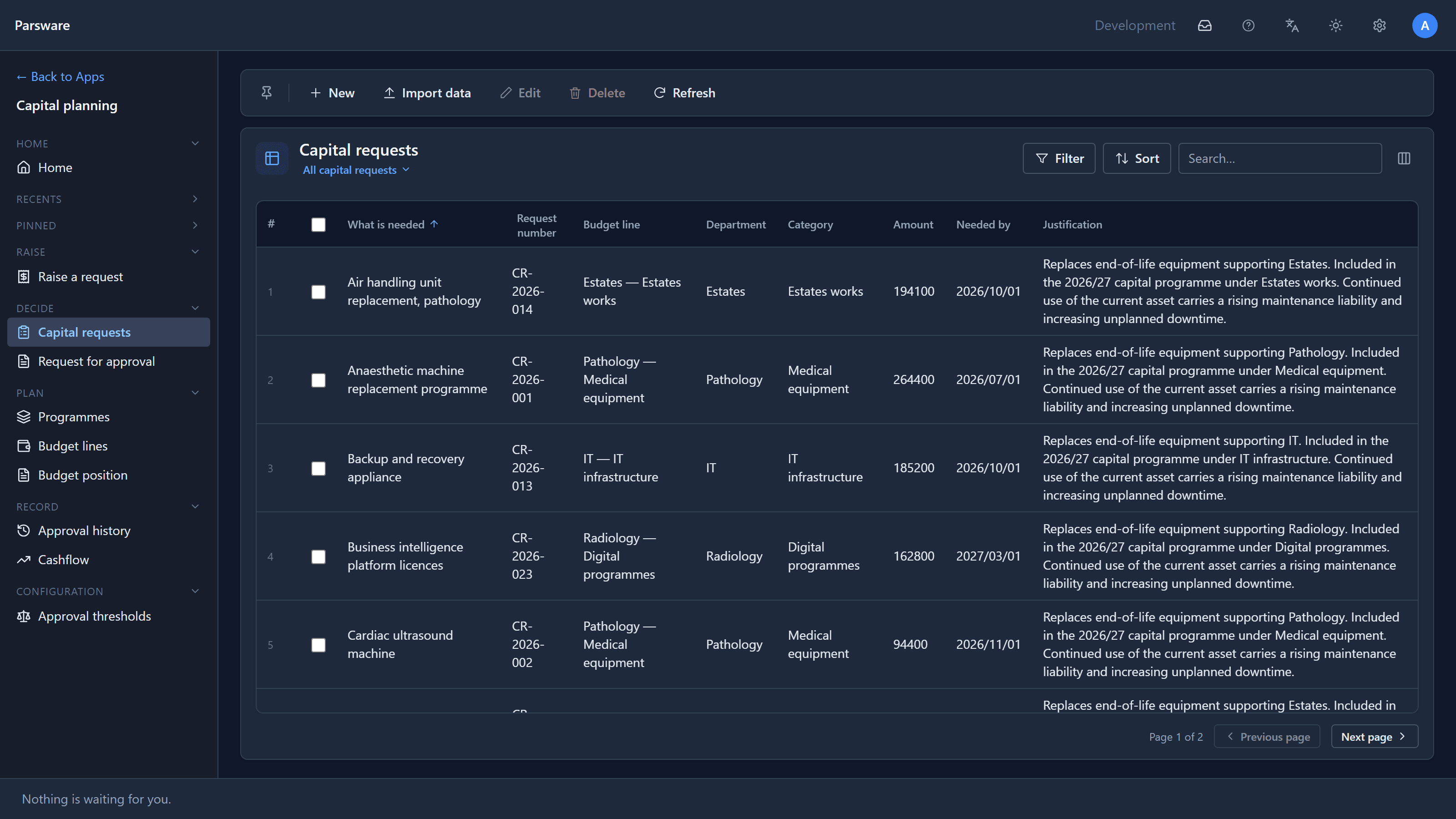This screenshot has height=819, width=1456.
Task: Toggle the light/dark theme sun icon
Action: [1335, 25]
